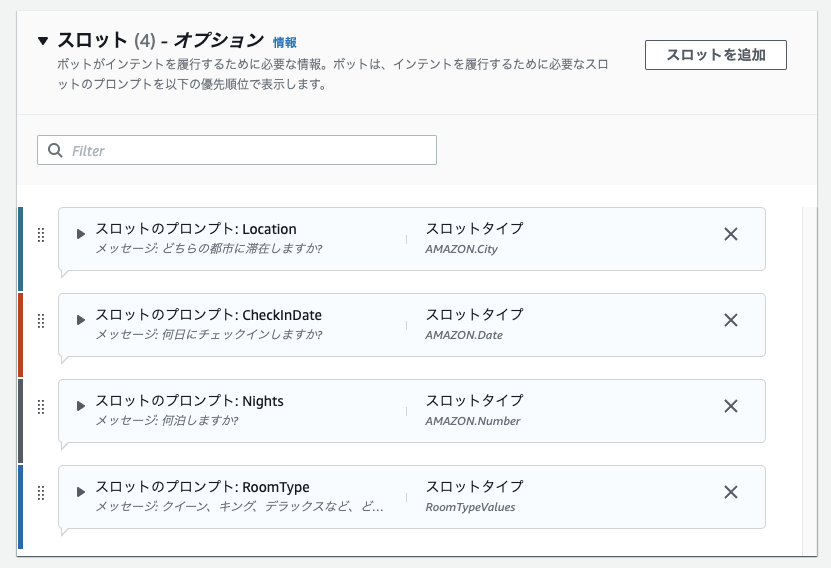Collapse the スロット section triangle
The height and width of the screenshot is (568, 831).
tap(43, 40)
